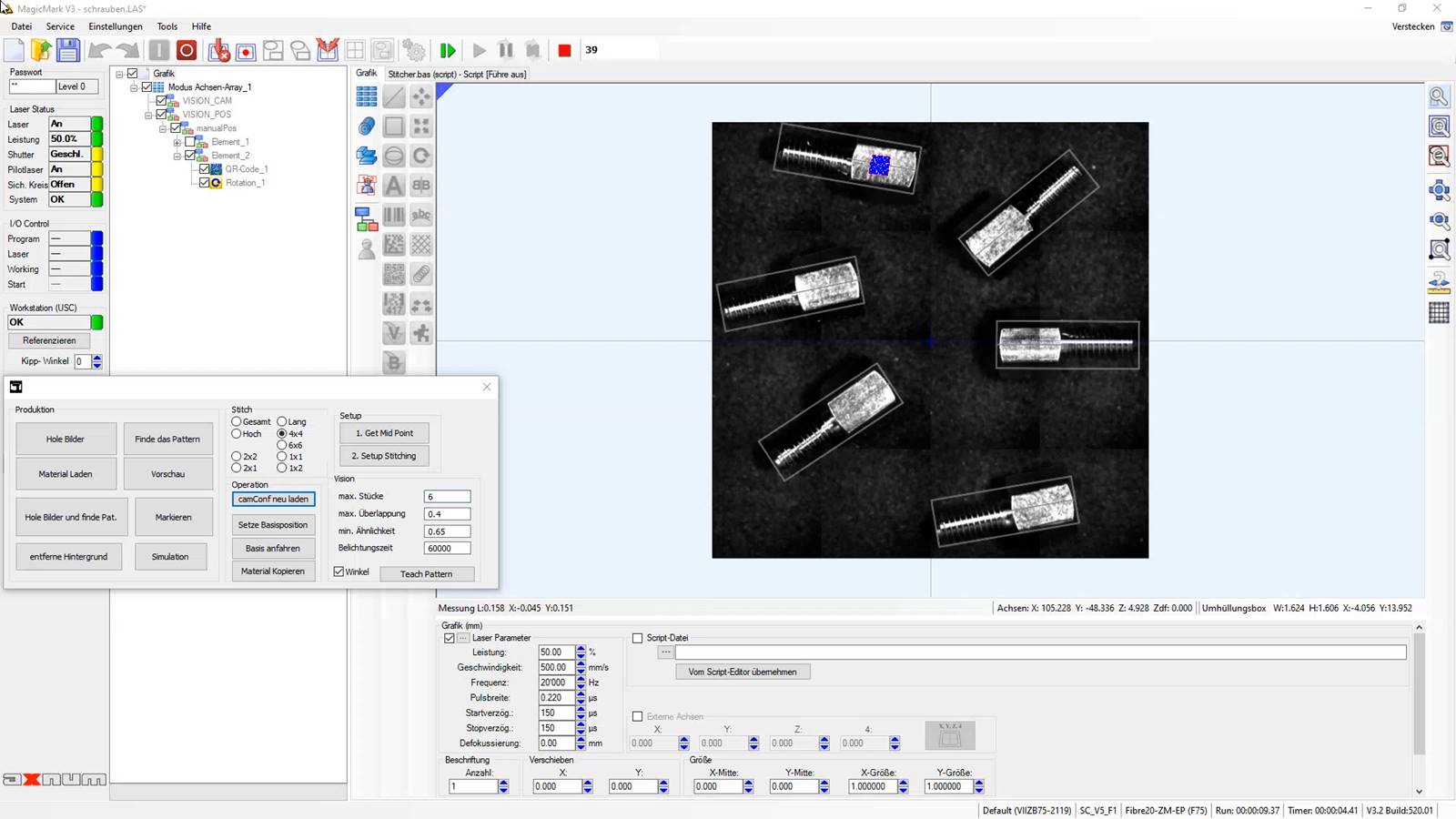Screen dimensions: 1456x819
Task: Click the green run/step play icon
Action: pyautogui.click(x=448, y=51)
